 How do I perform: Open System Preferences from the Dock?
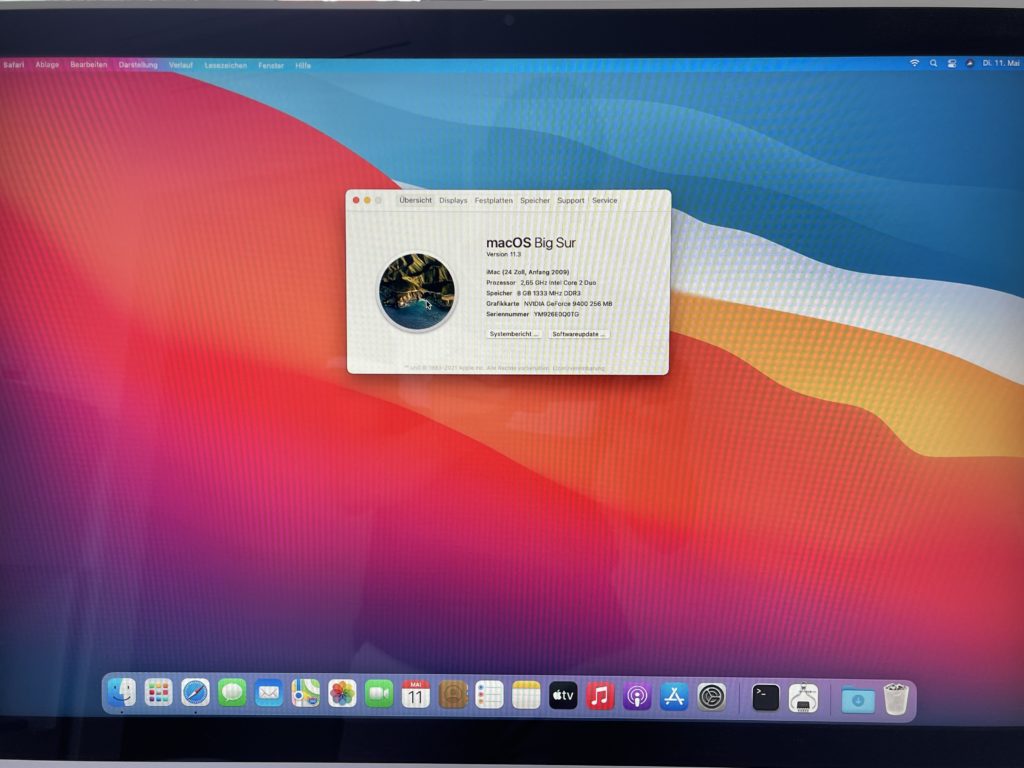tap(711, 697)
